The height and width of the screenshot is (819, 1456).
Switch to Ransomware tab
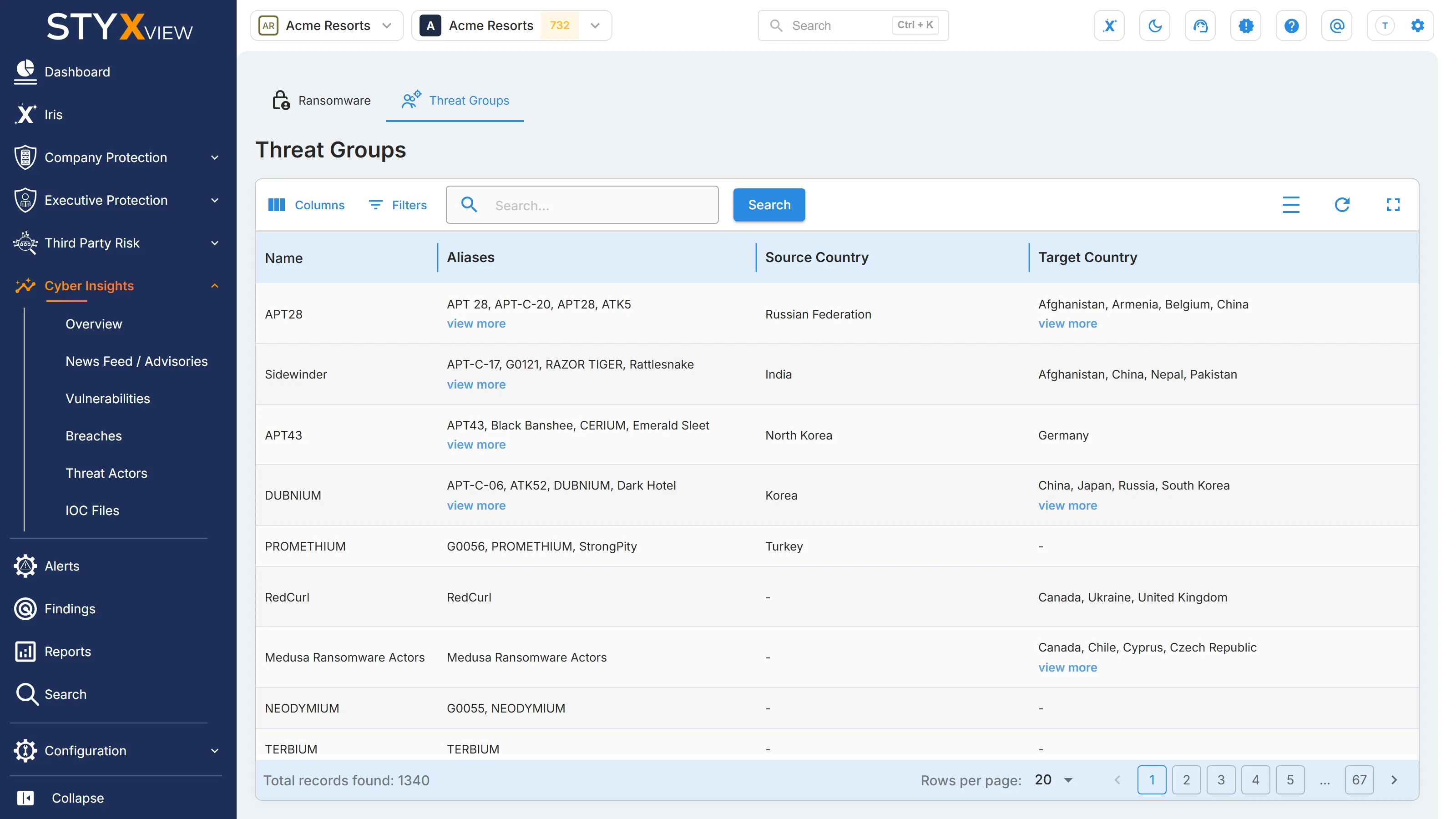[x=321, y=101]
